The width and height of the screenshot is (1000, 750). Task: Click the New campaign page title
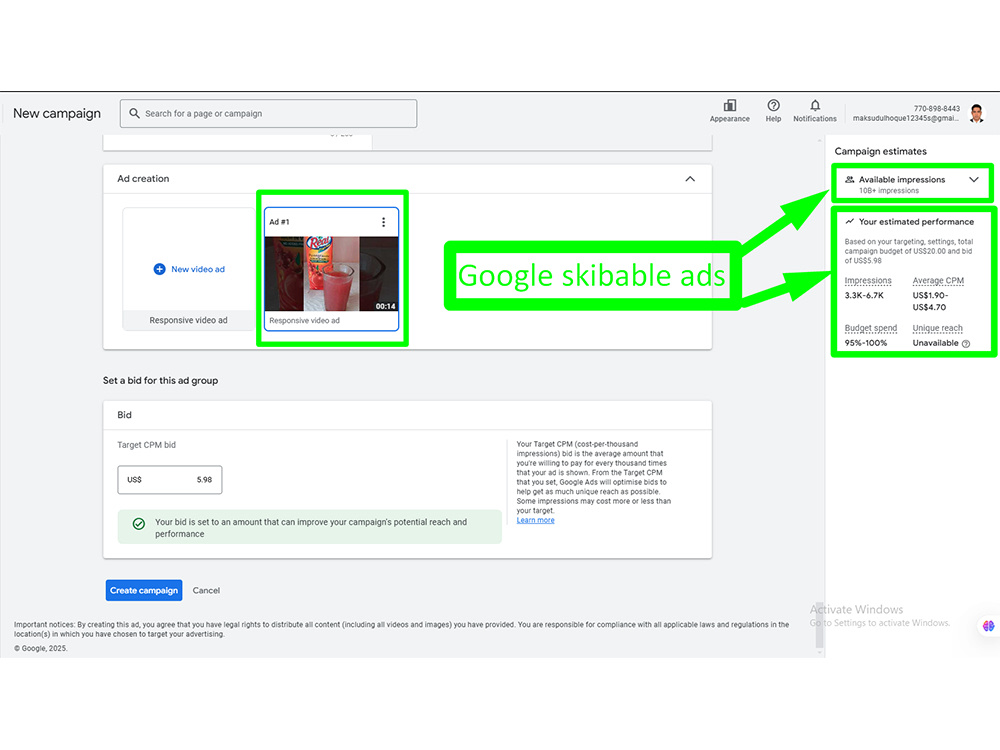57,114
